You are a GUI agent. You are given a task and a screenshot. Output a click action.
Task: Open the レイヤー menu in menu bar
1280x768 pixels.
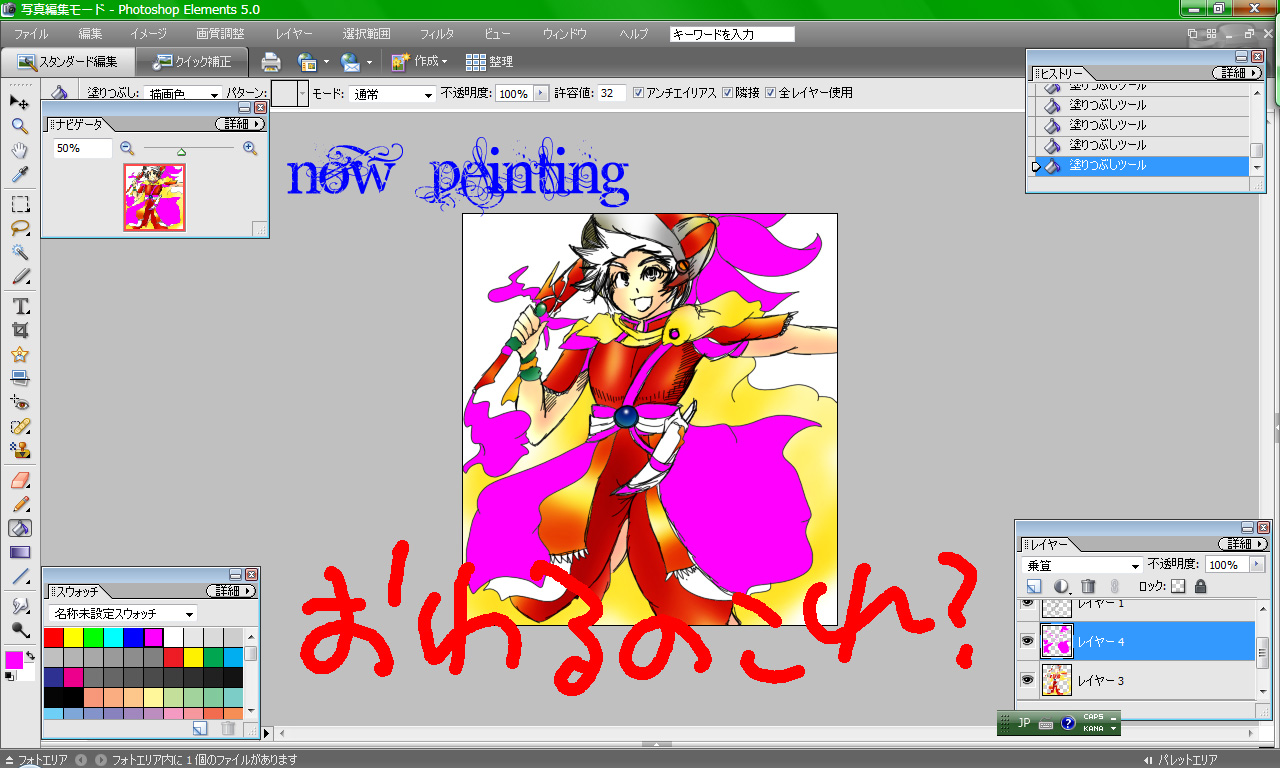pos(294,34)
